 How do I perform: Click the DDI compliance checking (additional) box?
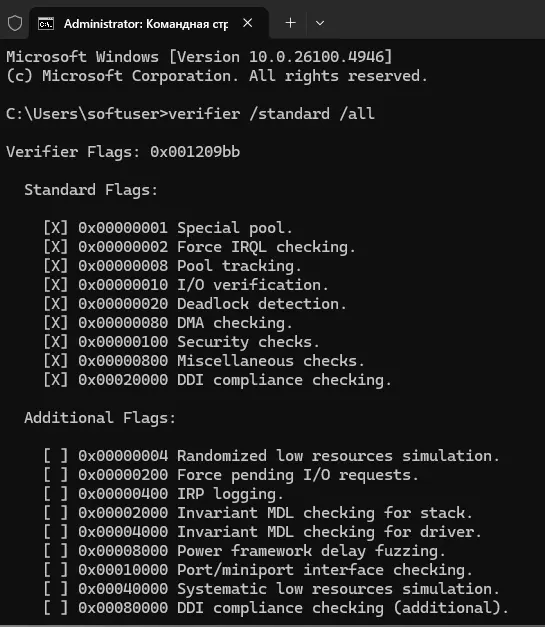point(56,608)
